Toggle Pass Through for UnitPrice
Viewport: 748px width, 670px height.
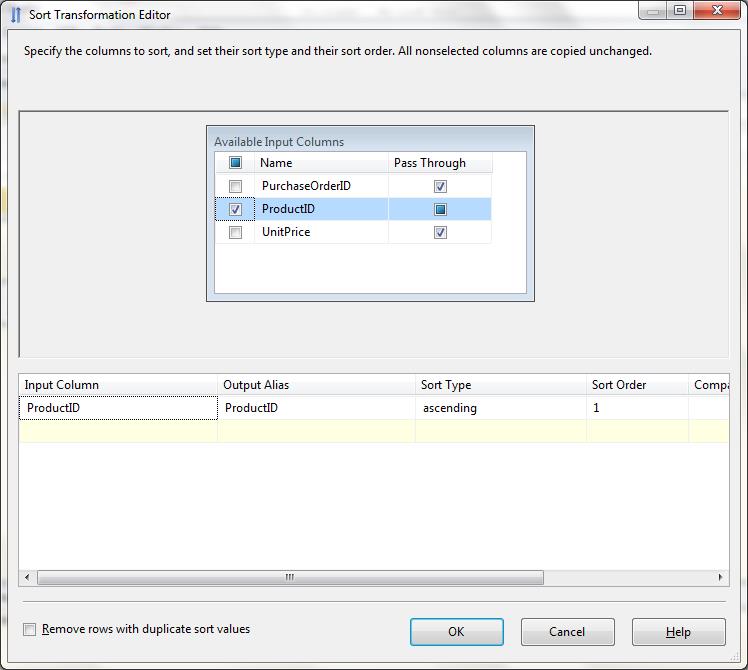pyautogui.click(x=440, y=233)
